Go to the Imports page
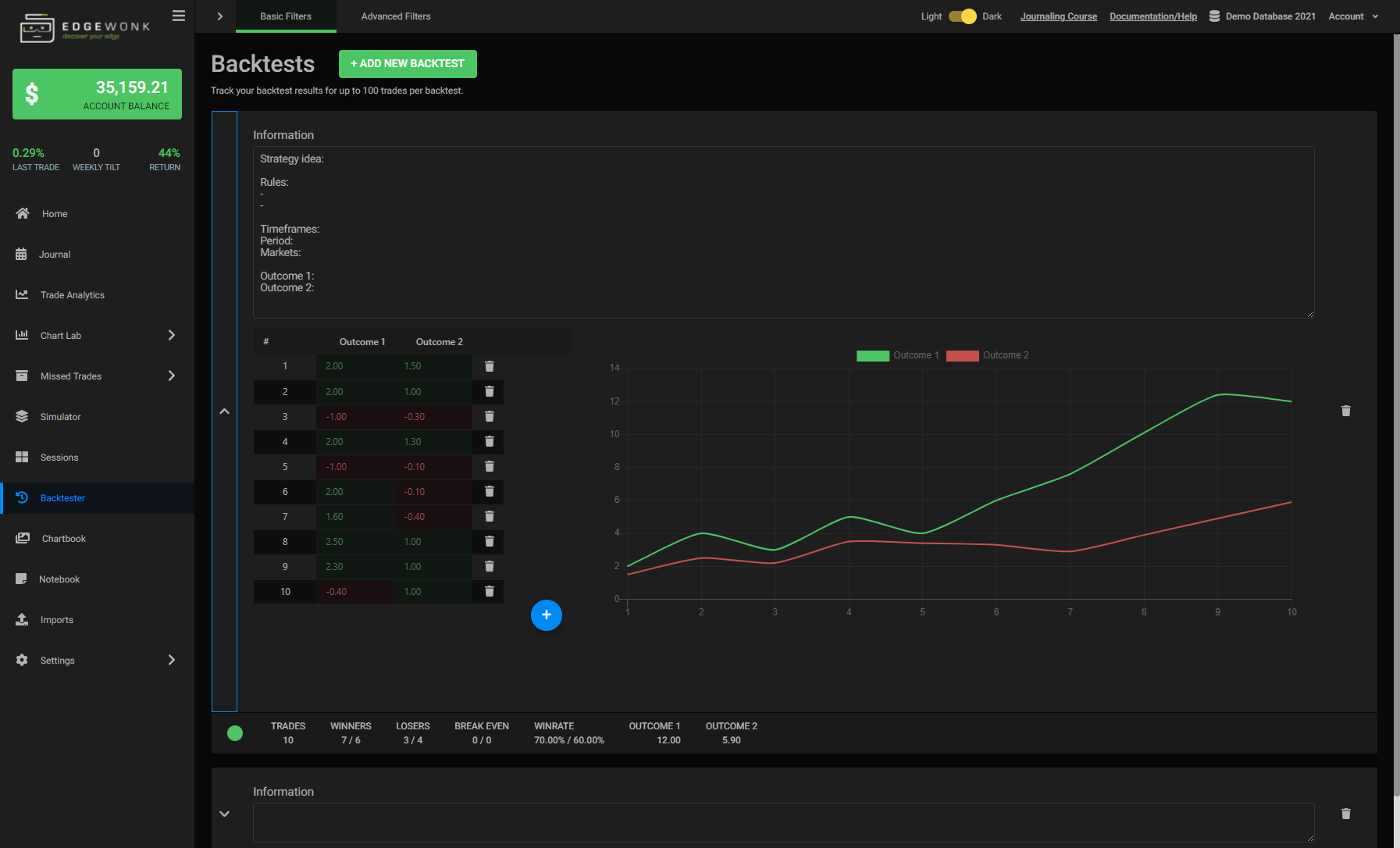 coord(55,619)
